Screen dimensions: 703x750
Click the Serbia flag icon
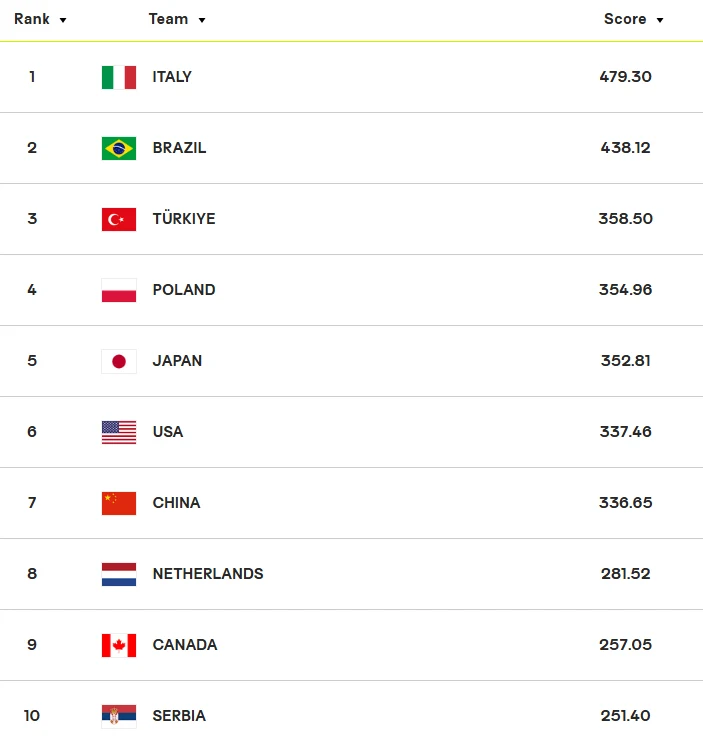[x=119, y=716]
